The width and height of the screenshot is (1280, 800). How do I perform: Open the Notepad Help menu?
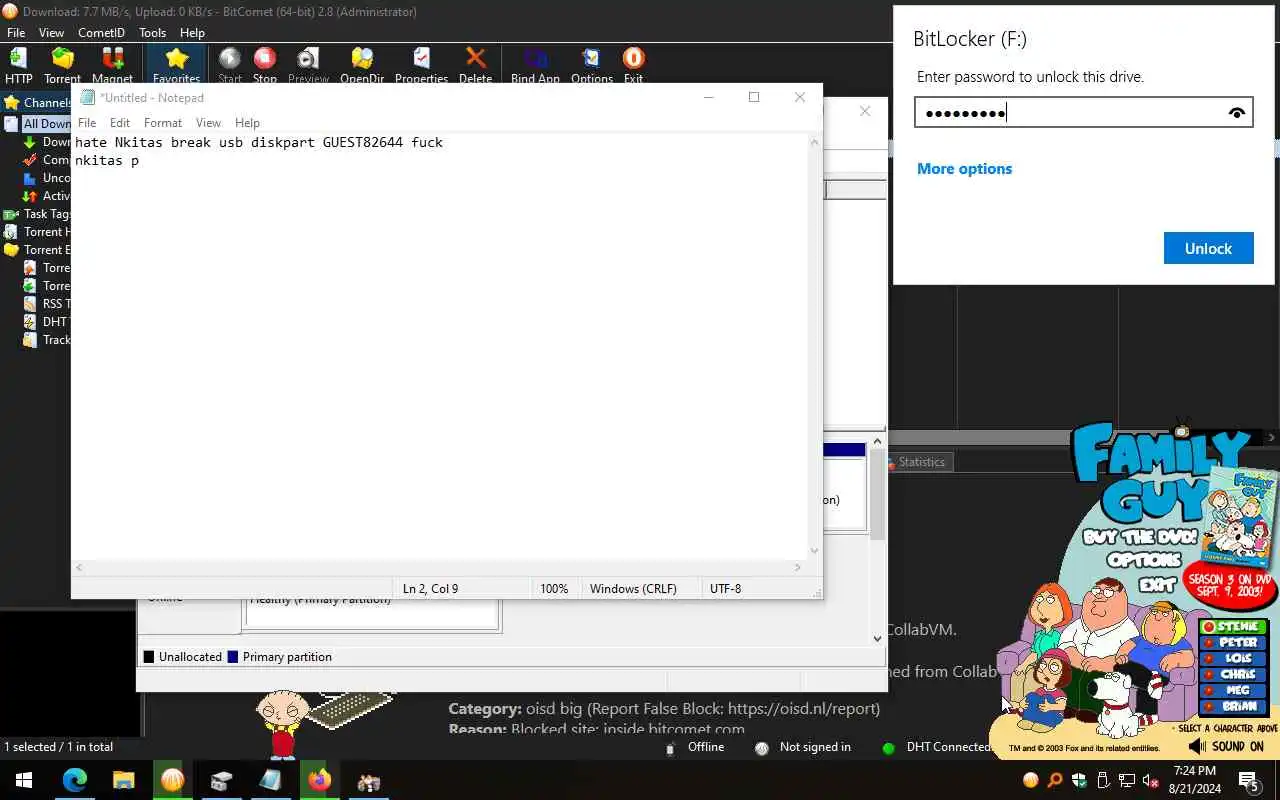(247, 123)
